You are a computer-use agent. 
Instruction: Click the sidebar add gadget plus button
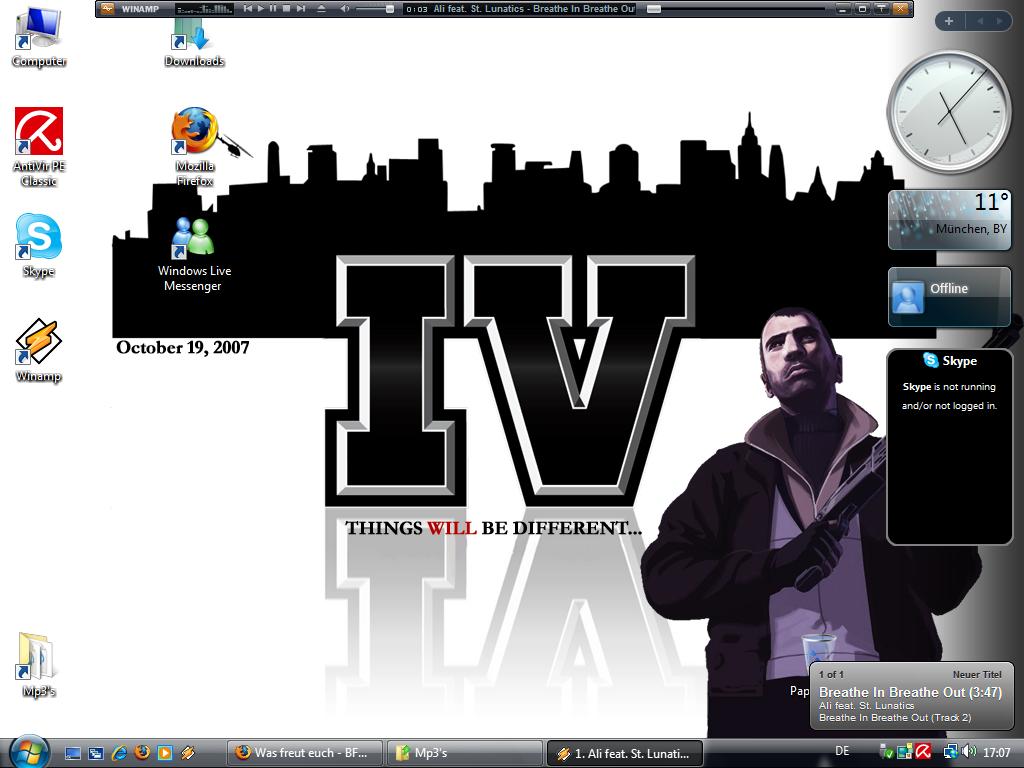[948, 21]
